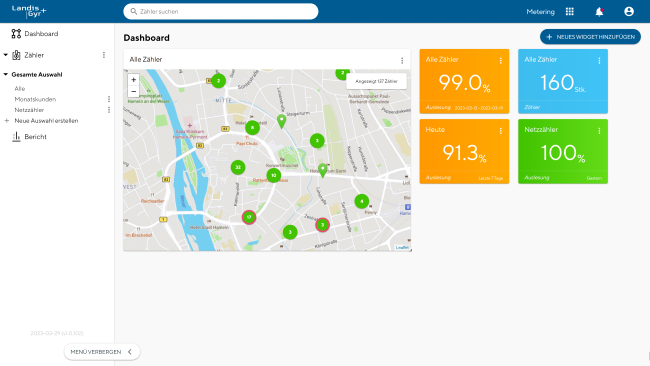Open options menu for Zähler
This screenshot has width=650, height=366.
(104, 55)
